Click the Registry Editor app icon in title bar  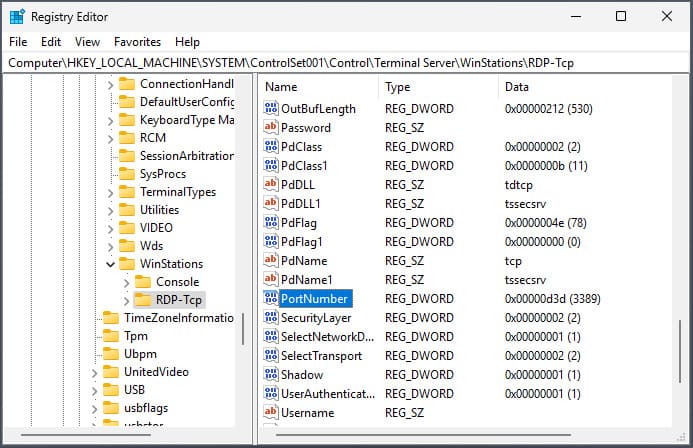coord(17,17)
